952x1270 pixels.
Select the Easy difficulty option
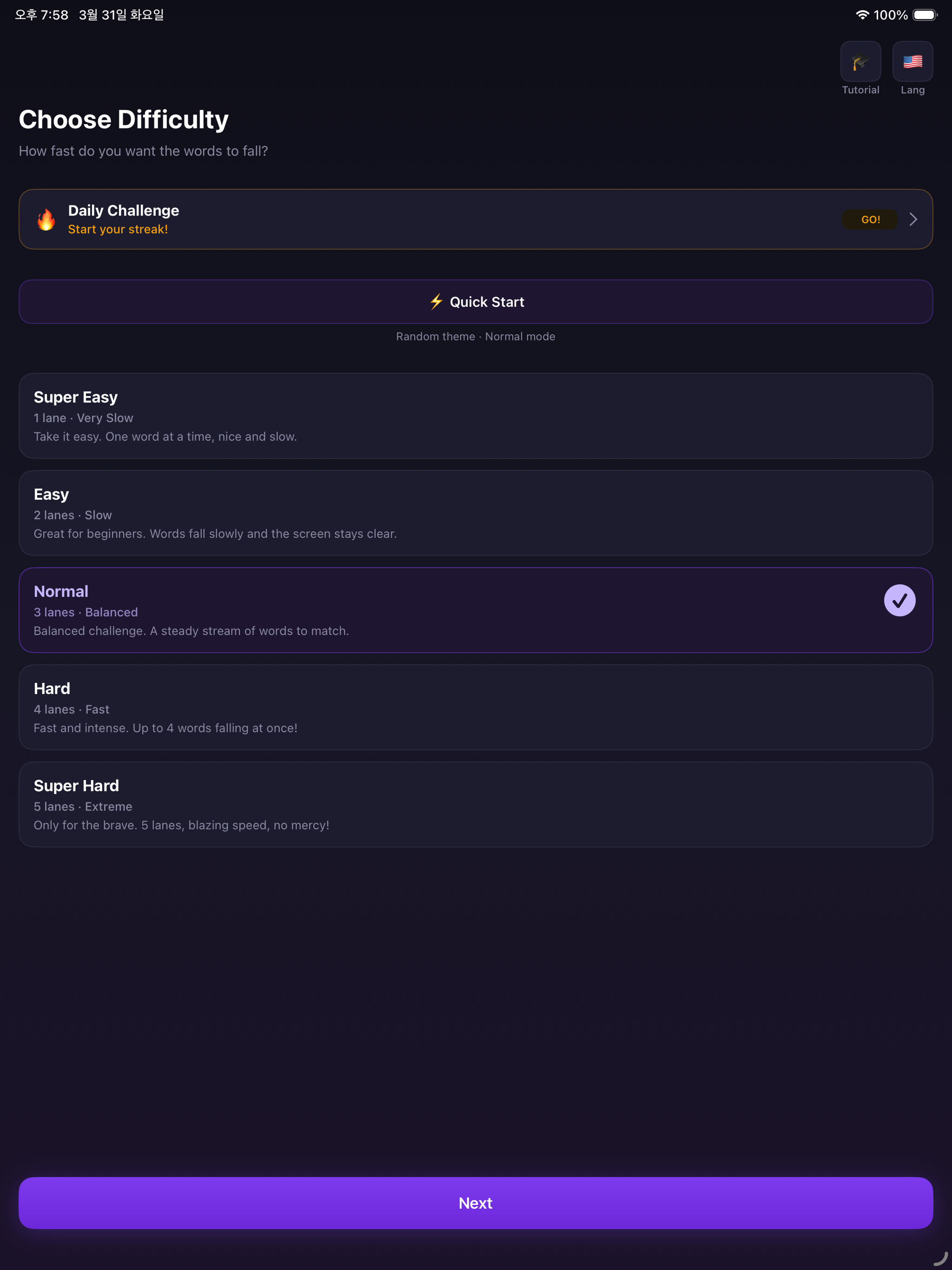tap(476, 513)
